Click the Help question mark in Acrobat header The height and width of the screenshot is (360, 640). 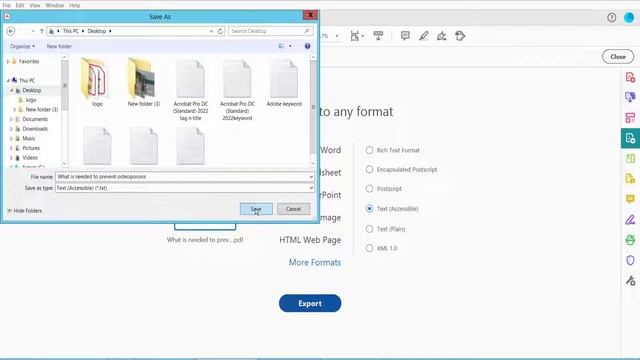click(x=611, y=18)
